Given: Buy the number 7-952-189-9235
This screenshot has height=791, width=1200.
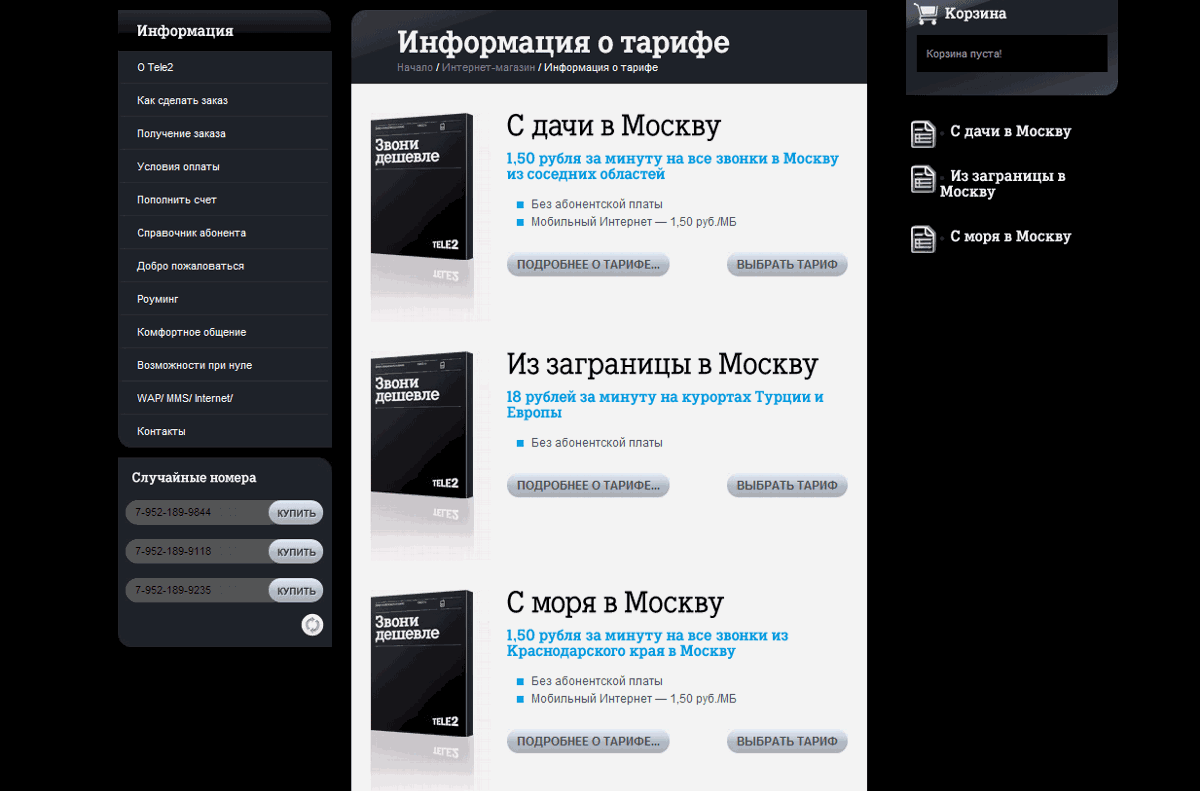Looking at the screenshot, I should point(296,591).
